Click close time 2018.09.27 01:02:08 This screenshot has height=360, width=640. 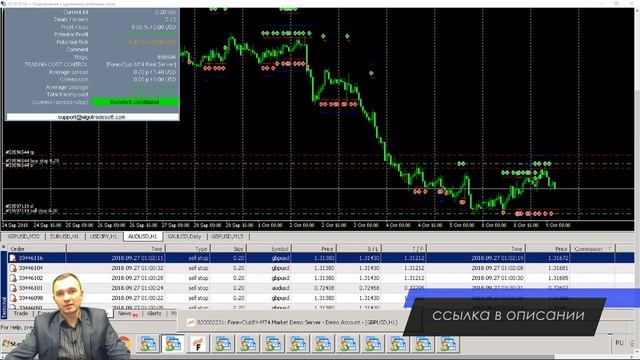pyautogui.click(x=497, y=268)
